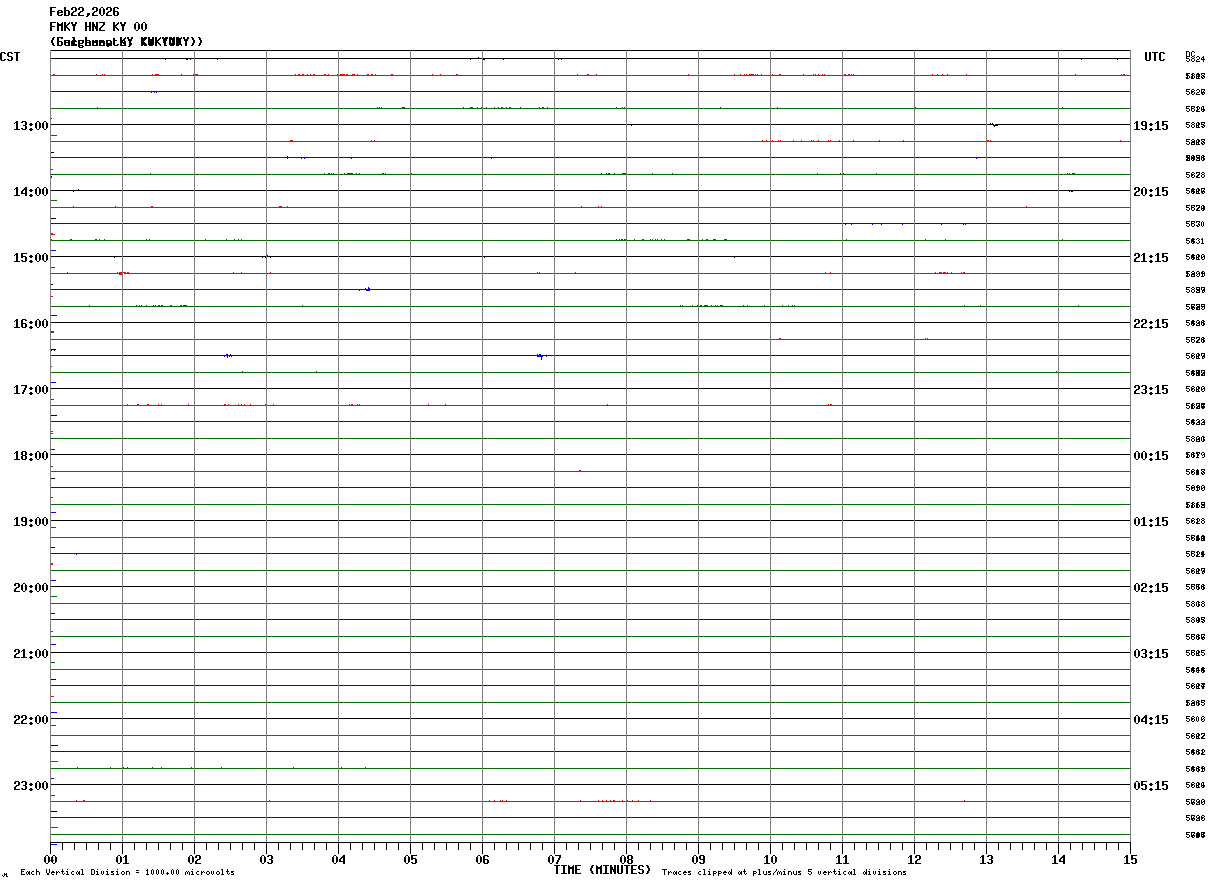Image resolution: width=1210 pixels, height=886 pixels.
Task: Click the 04:15 UTC time label
Action: coord(1151,720)
